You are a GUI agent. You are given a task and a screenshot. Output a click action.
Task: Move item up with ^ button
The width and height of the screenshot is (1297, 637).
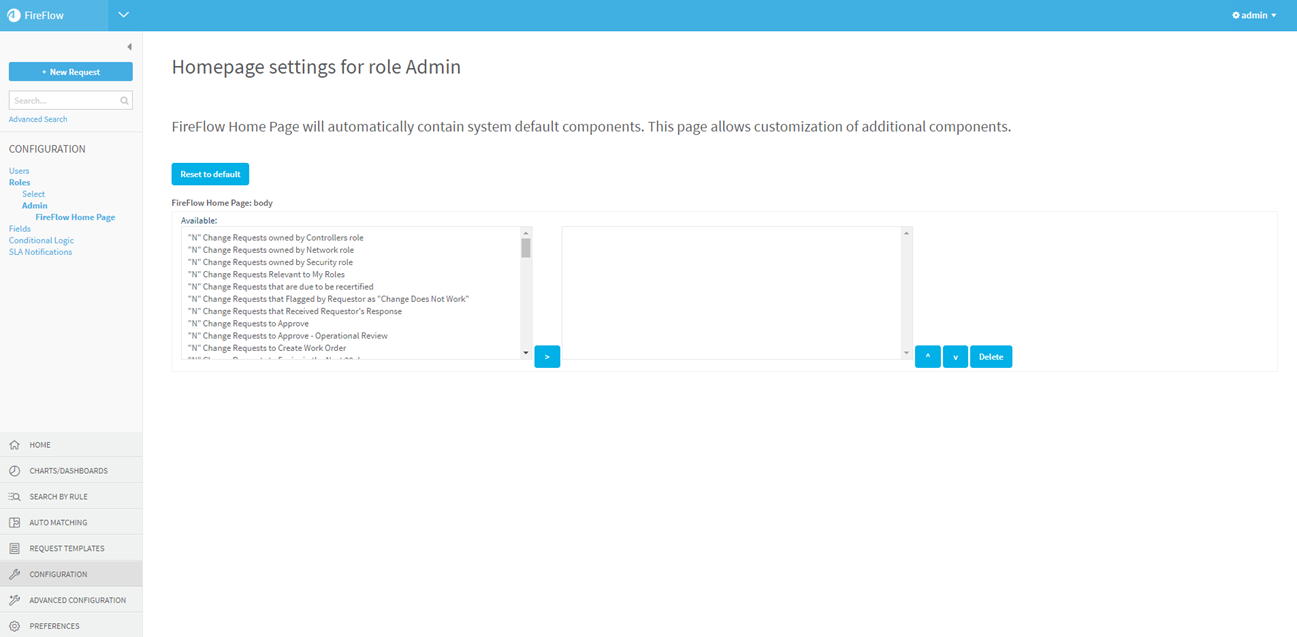click(927, 357)
